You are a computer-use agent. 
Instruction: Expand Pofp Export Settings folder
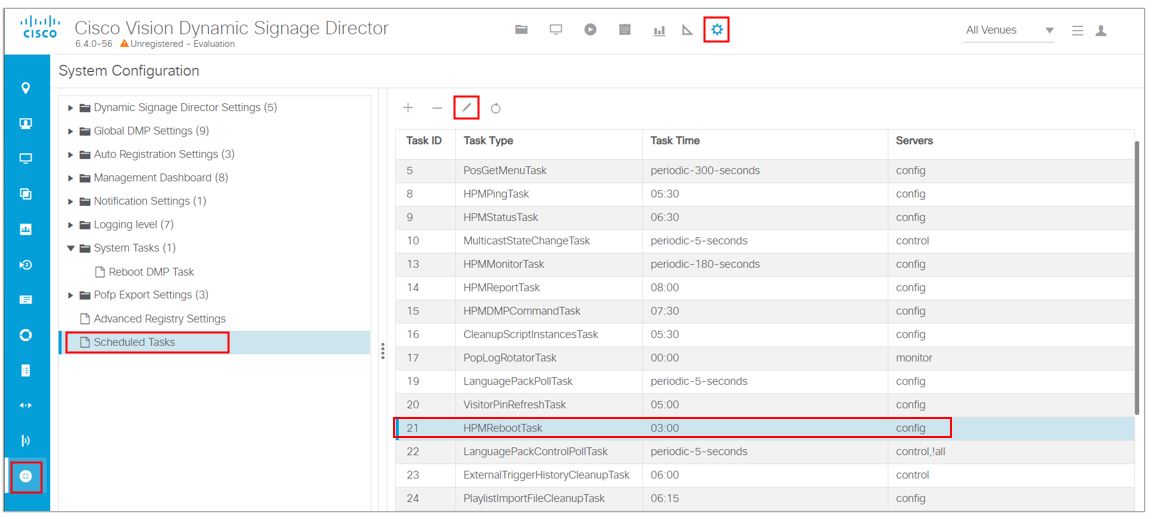click(x=71, y=296)
